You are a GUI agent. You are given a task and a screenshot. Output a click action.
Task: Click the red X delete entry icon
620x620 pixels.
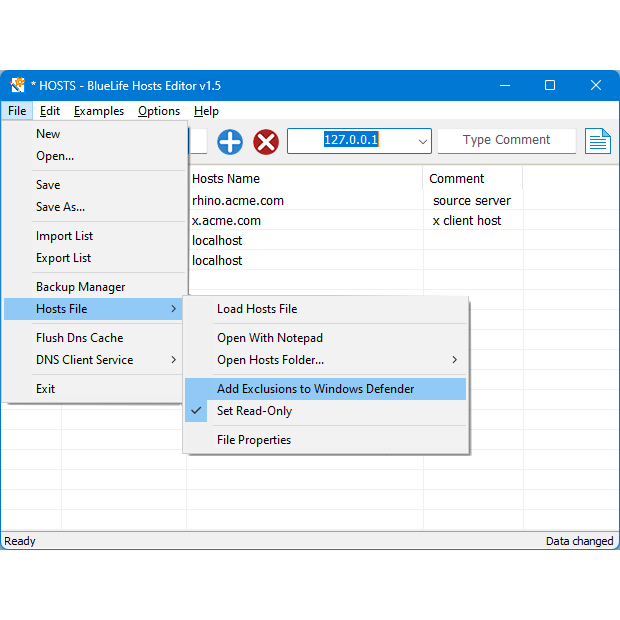266,142
